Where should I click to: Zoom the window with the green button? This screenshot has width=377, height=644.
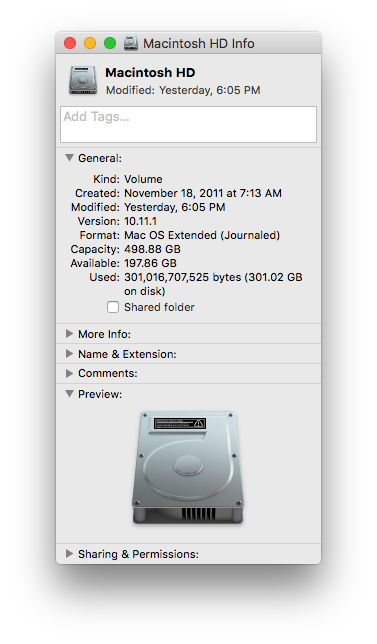click(110, 43)
